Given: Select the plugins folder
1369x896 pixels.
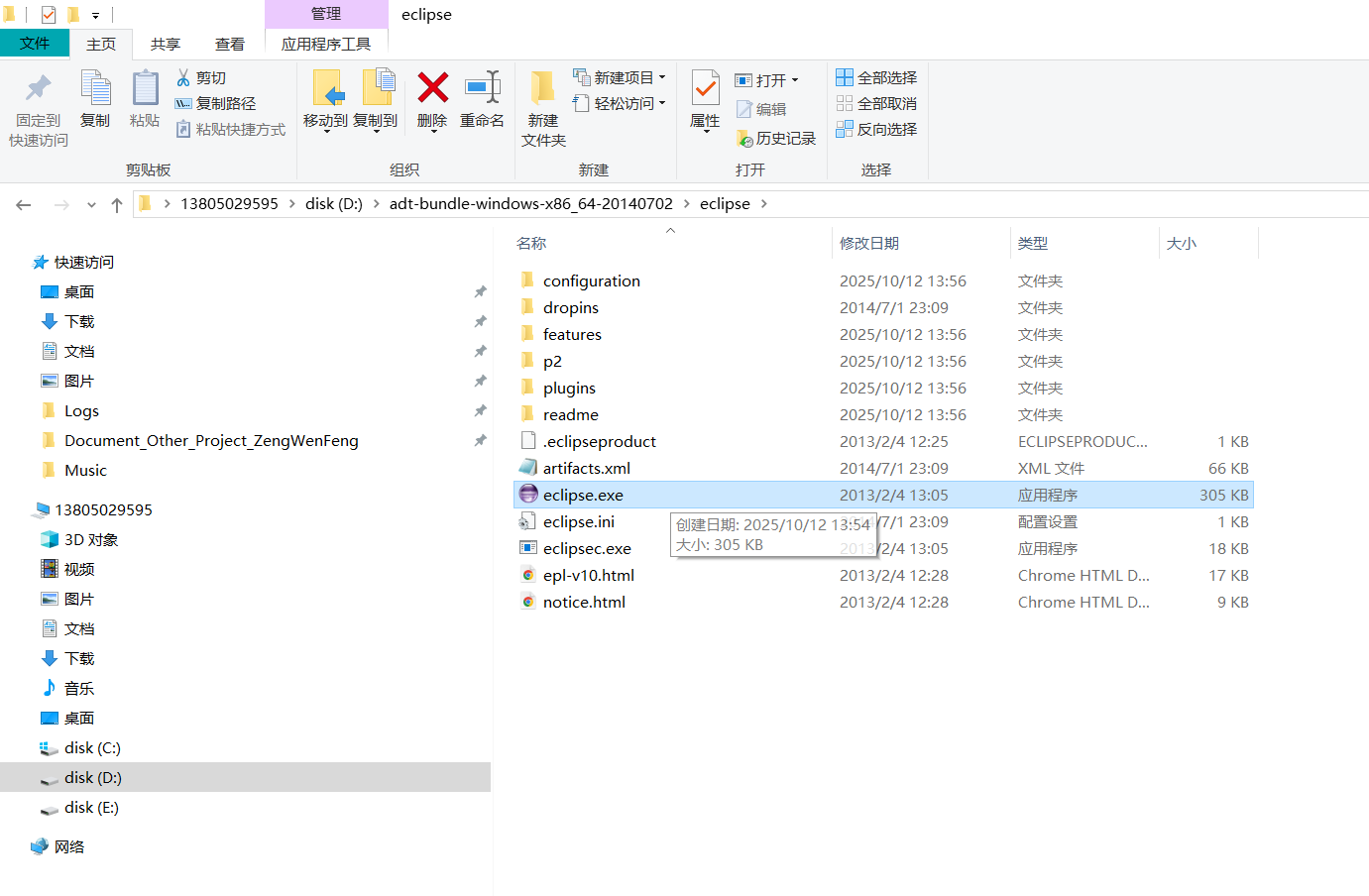Looking at the screenshot, I should pyautogui.click(x=569, y=388).
